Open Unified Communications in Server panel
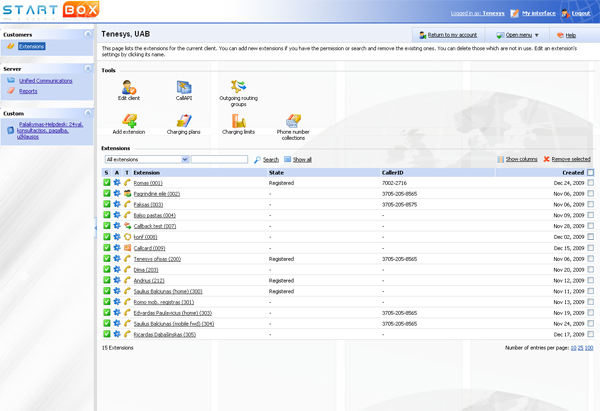Image resolution: width=600 pixels, height=411 pixels. [x=46, y=81]
